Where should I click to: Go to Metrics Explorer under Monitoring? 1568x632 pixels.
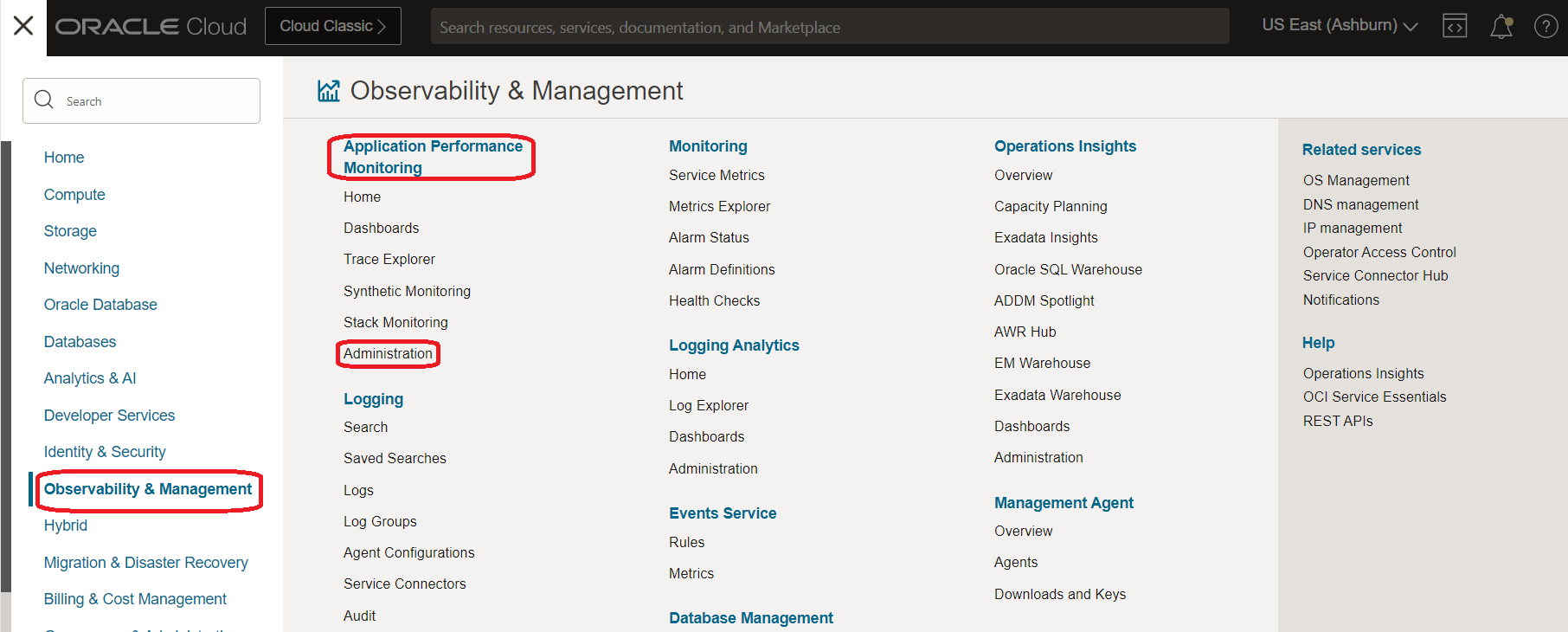(719, 206)
